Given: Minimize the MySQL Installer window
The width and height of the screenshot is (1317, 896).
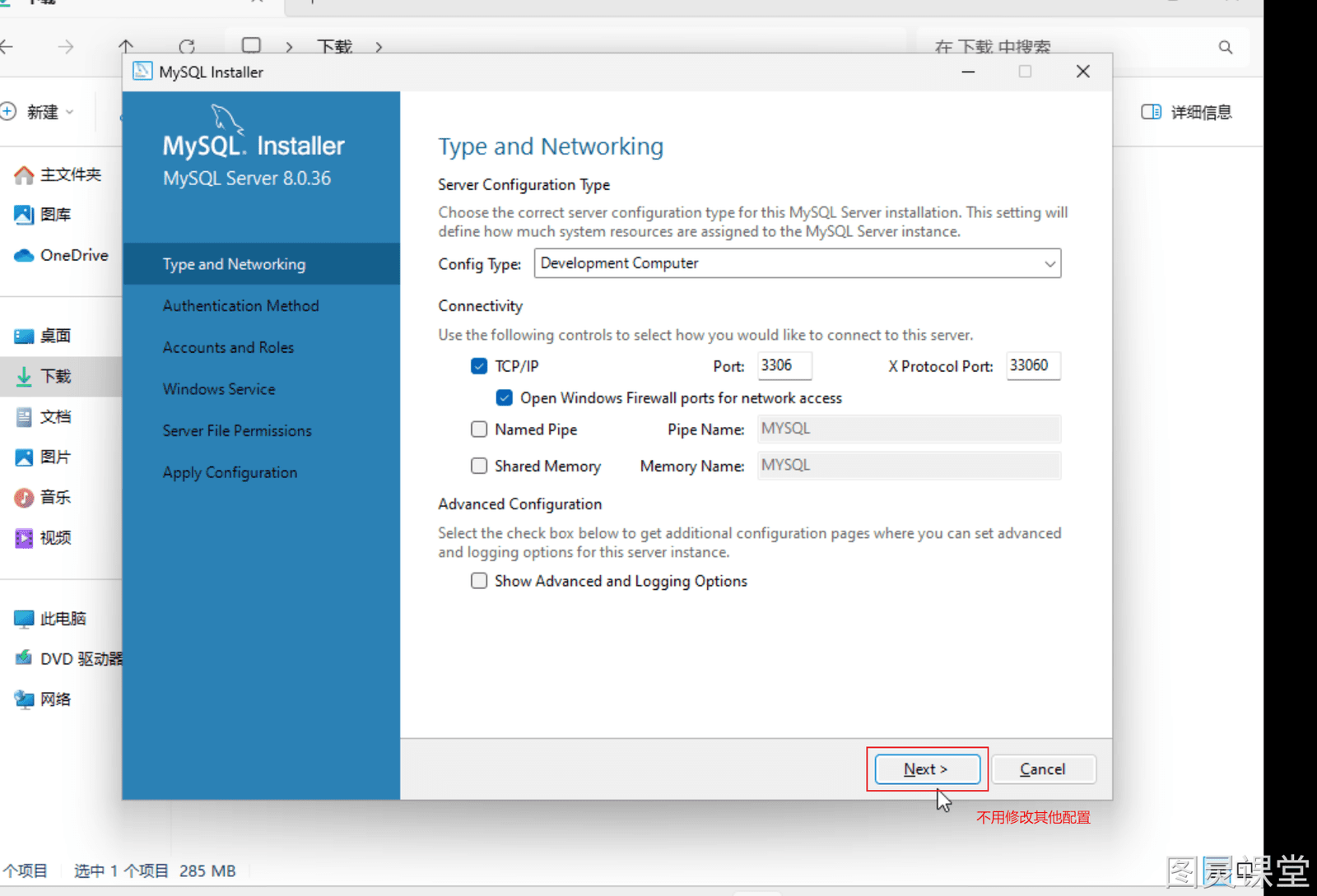Looking at the screenshot, I should pos(968,72).
